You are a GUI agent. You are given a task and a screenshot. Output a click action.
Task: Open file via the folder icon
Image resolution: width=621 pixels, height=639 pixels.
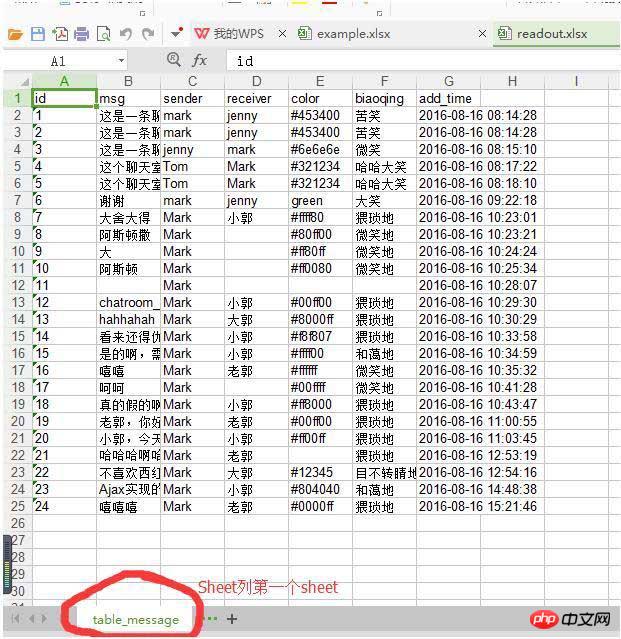pos(15,34)
